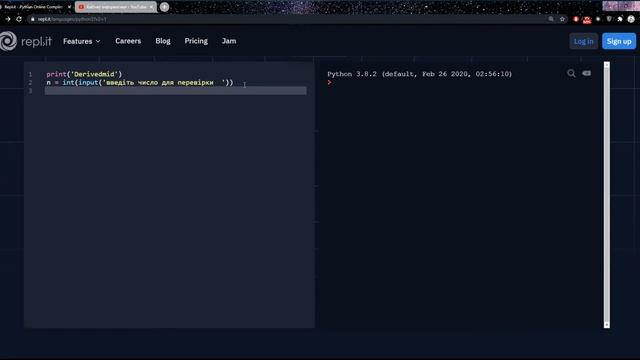This screenshot has width=640, height=360.
Task: Click the shield extension icon
Action: pos(609,19)
